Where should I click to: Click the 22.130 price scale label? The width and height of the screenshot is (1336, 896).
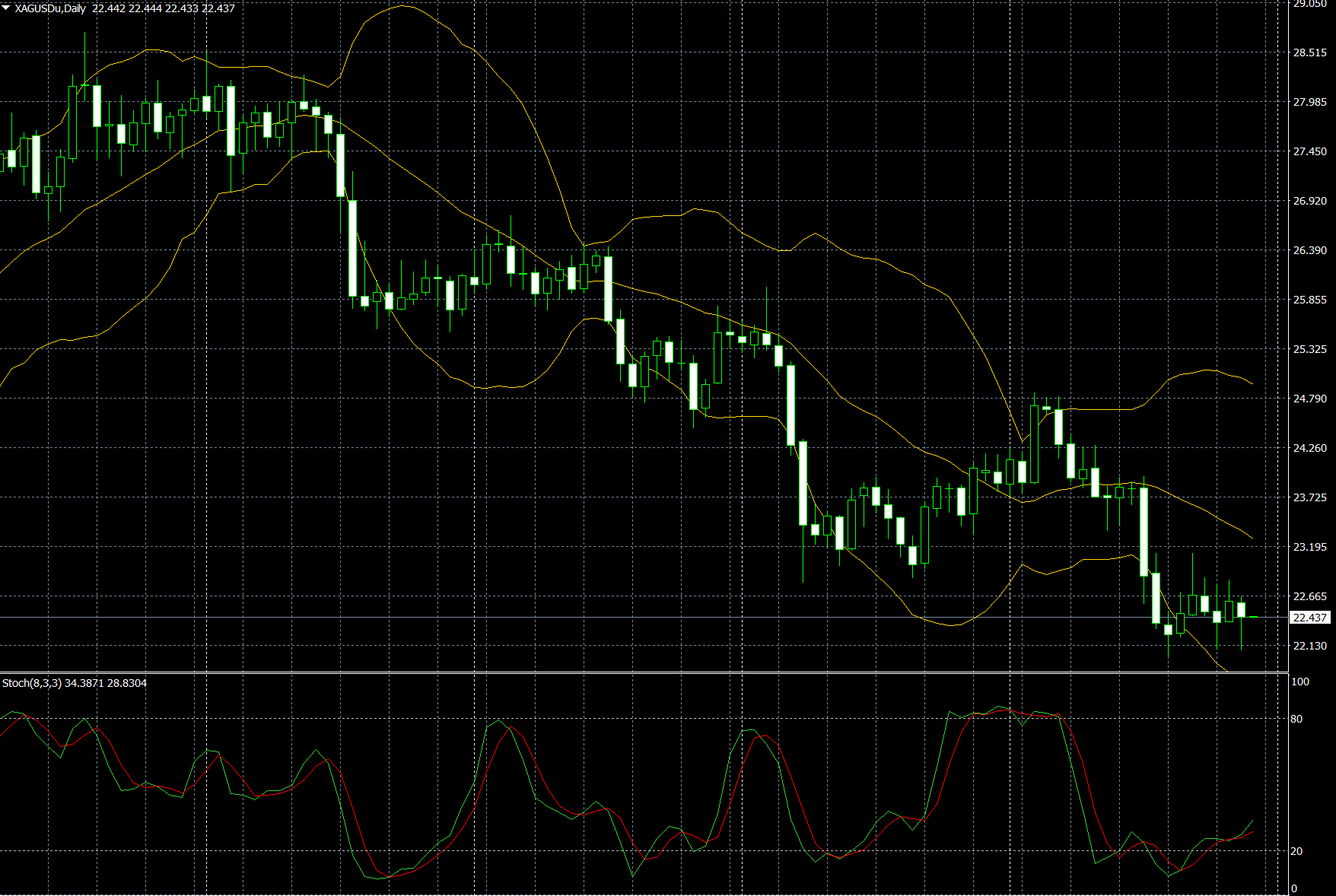[1310, 646]
